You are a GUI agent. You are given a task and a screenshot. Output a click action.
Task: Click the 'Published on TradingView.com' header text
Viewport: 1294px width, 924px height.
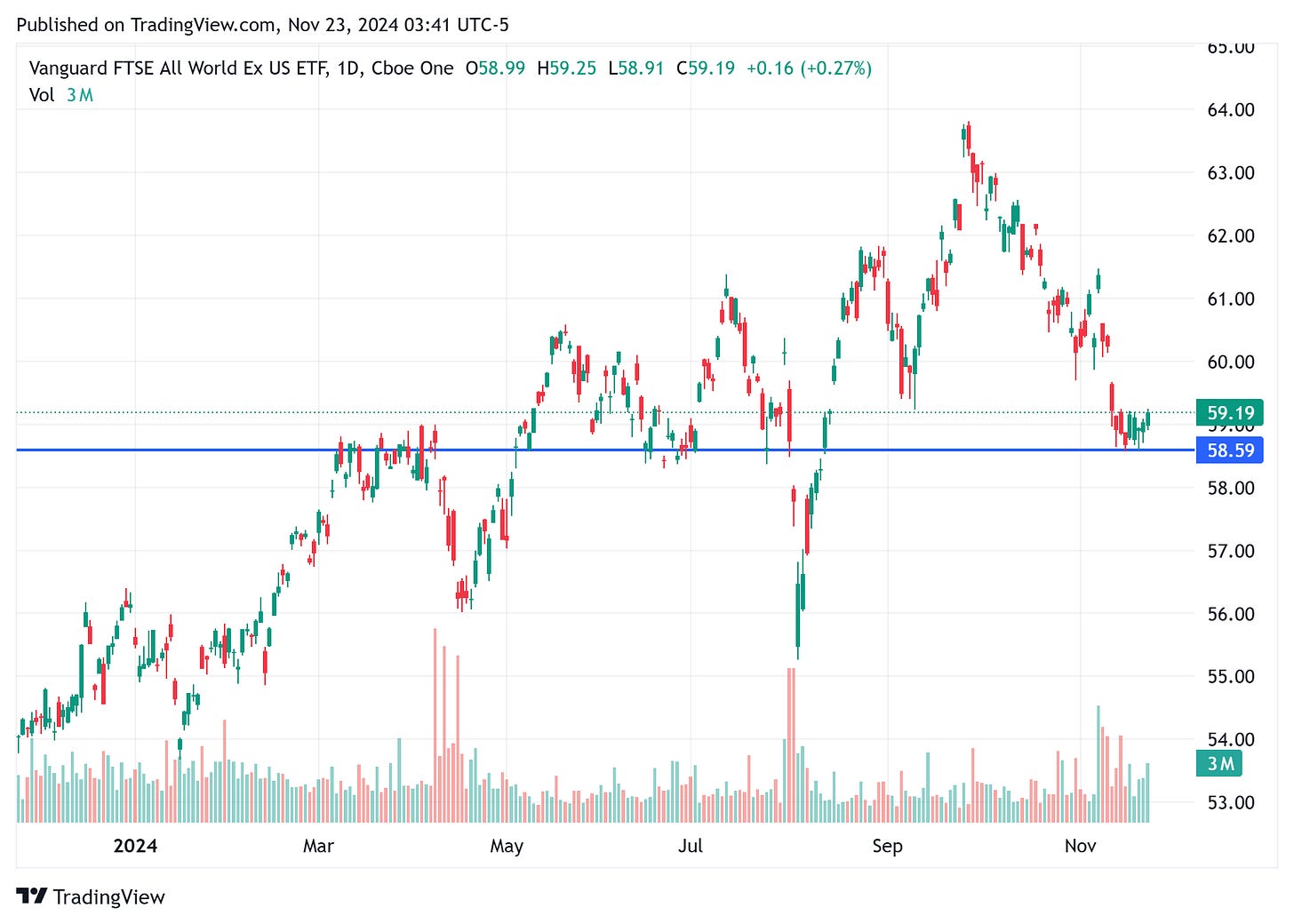pos(148,25)
